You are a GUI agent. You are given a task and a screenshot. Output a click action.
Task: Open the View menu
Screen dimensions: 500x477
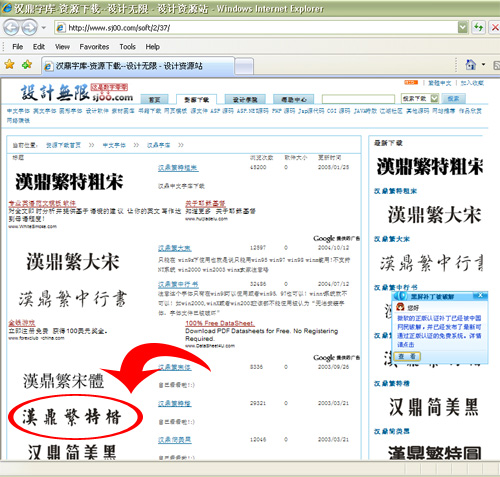click(x=62, y=47)
